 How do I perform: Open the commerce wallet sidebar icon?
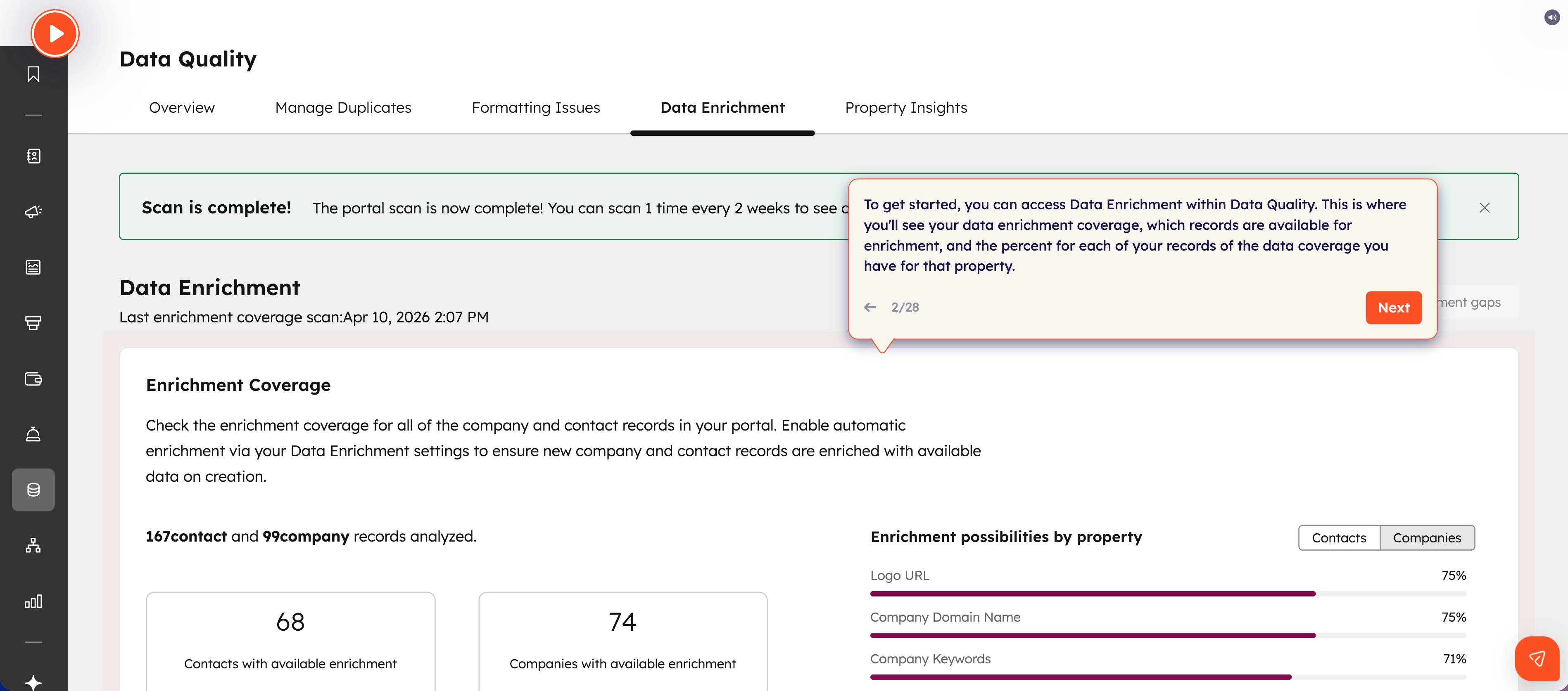coord(33,379)
